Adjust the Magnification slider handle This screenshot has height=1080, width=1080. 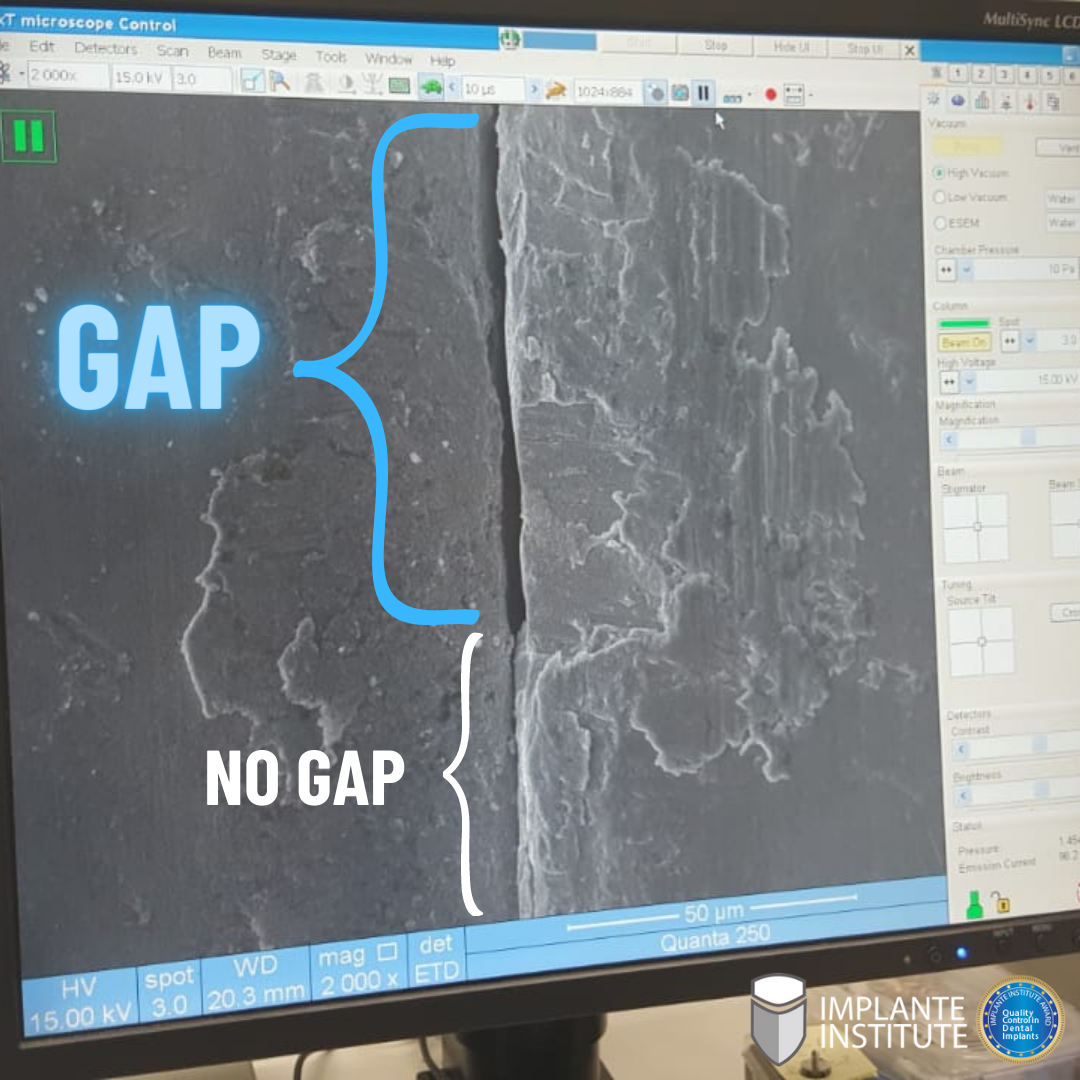pyautogui.click(x=1027, y=438)
